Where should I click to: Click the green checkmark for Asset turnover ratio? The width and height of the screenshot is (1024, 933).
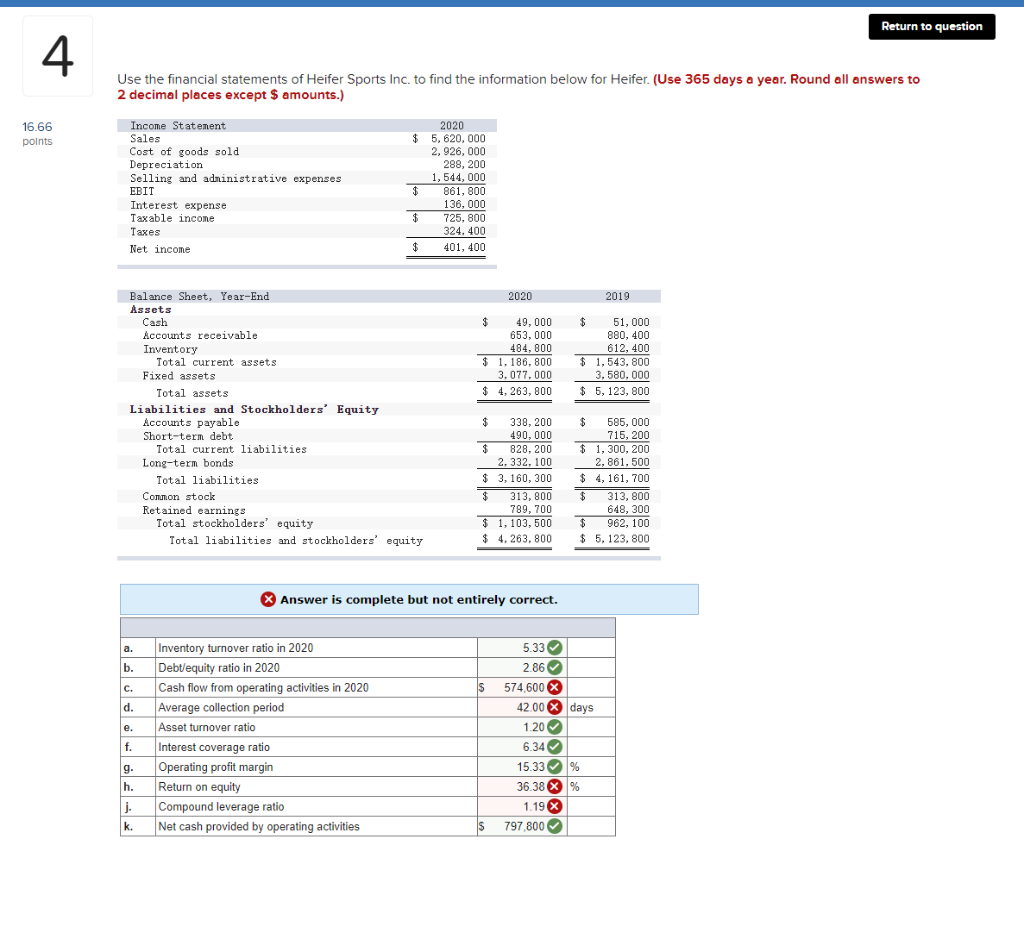point(554,727)
